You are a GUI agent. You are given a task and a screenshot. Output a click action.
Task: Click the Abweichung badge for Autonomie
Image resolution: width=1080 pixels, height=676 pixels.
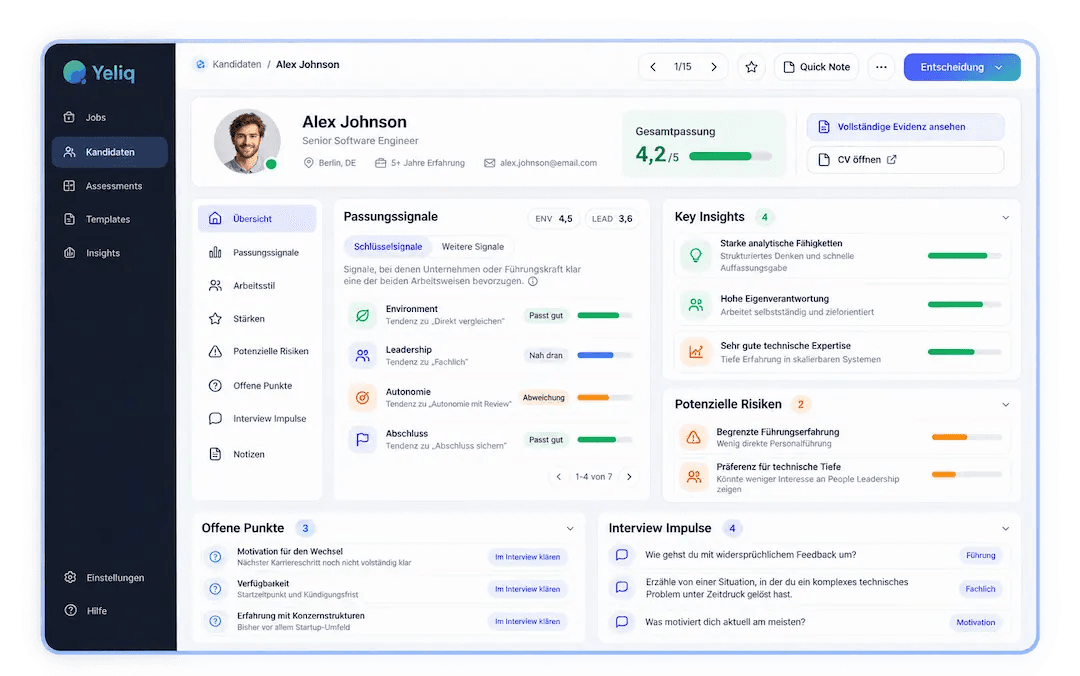[x=543, y=398]
